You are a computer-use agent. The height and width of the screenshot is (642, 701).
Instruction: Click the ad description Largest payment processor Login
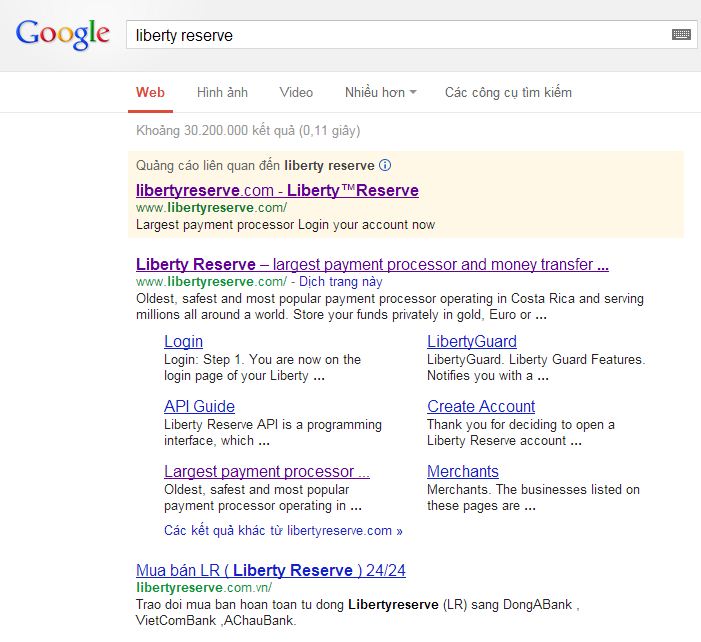(x=285, y=224)
